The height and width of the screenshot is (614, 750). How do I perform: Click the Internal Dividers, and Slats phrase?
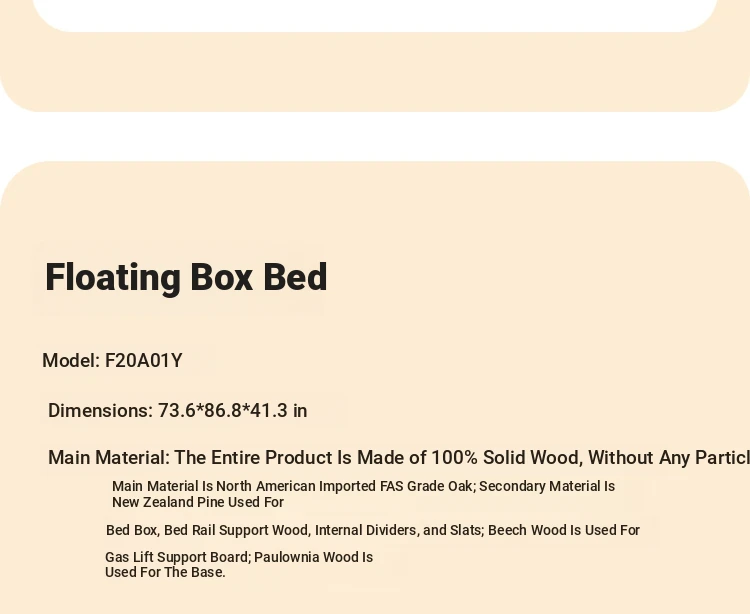coord(399,530)
